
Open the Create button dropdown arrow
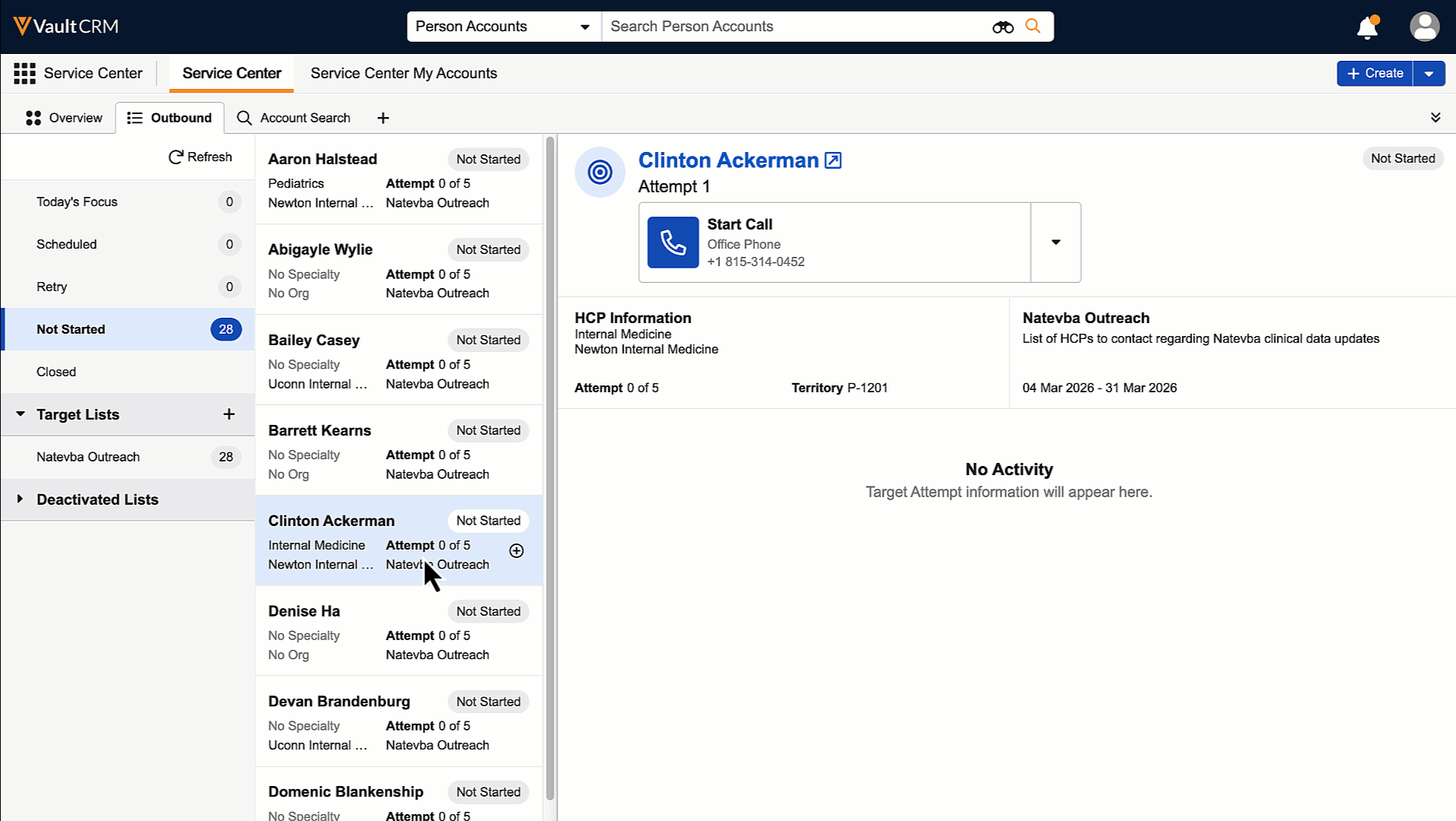(1429, 74)
